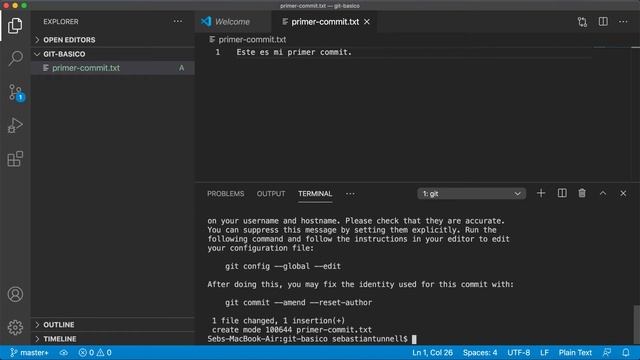This screenshot has height=360, width=640.
Task: Kill terminal with trash icon
Action: coord(582,193)
